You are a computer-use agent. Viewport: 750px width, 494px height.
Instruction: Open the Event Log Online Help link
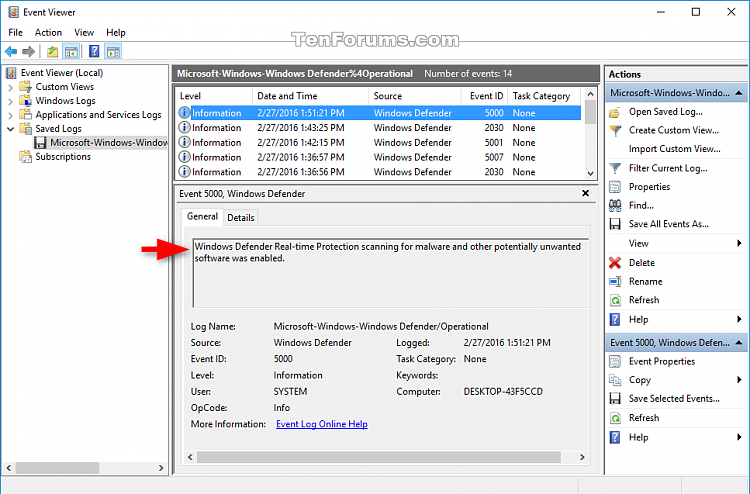[322, 424]
